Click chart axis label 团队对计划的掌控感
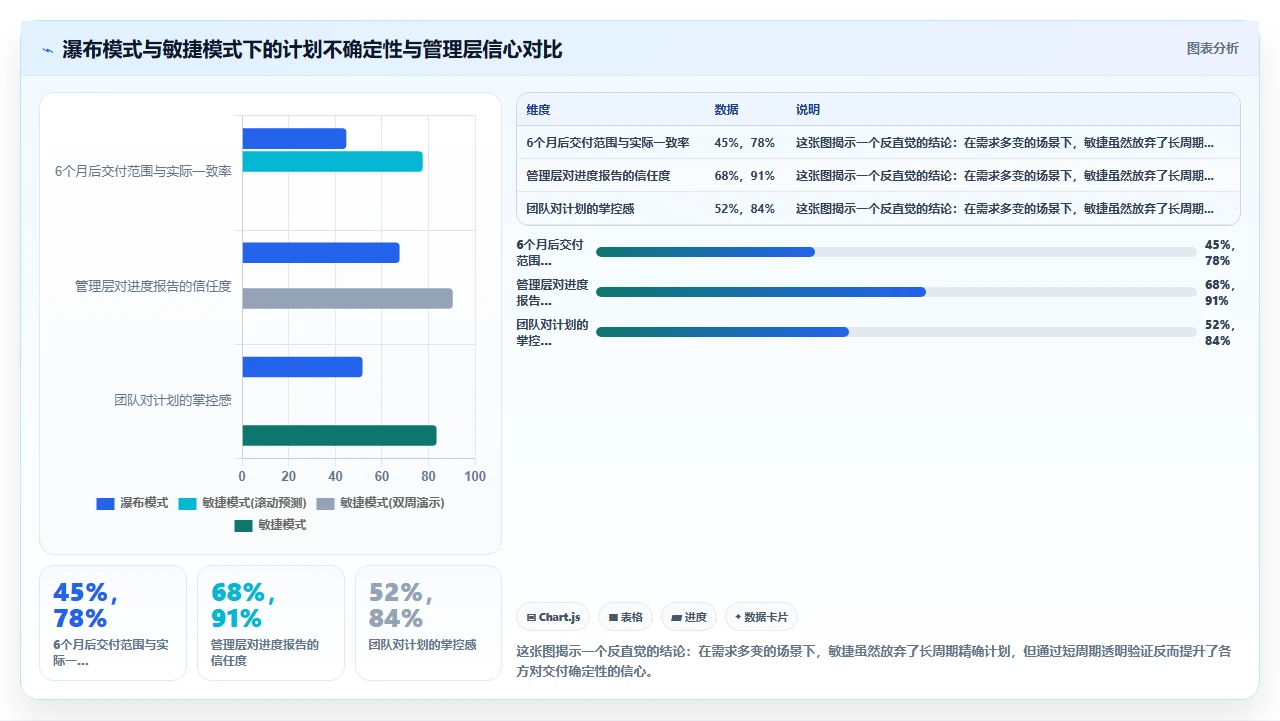 (172, 401)
